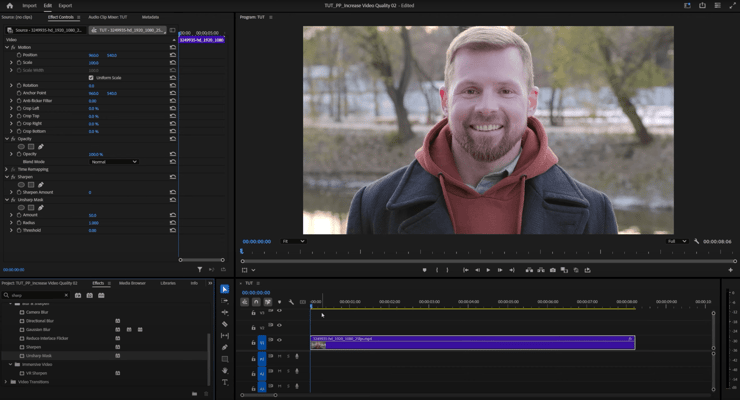Image resolution: width=740 pixels, height=400 pixels.
Task: Click the Unsharp Mask Amount value
Action: point(92,216)
